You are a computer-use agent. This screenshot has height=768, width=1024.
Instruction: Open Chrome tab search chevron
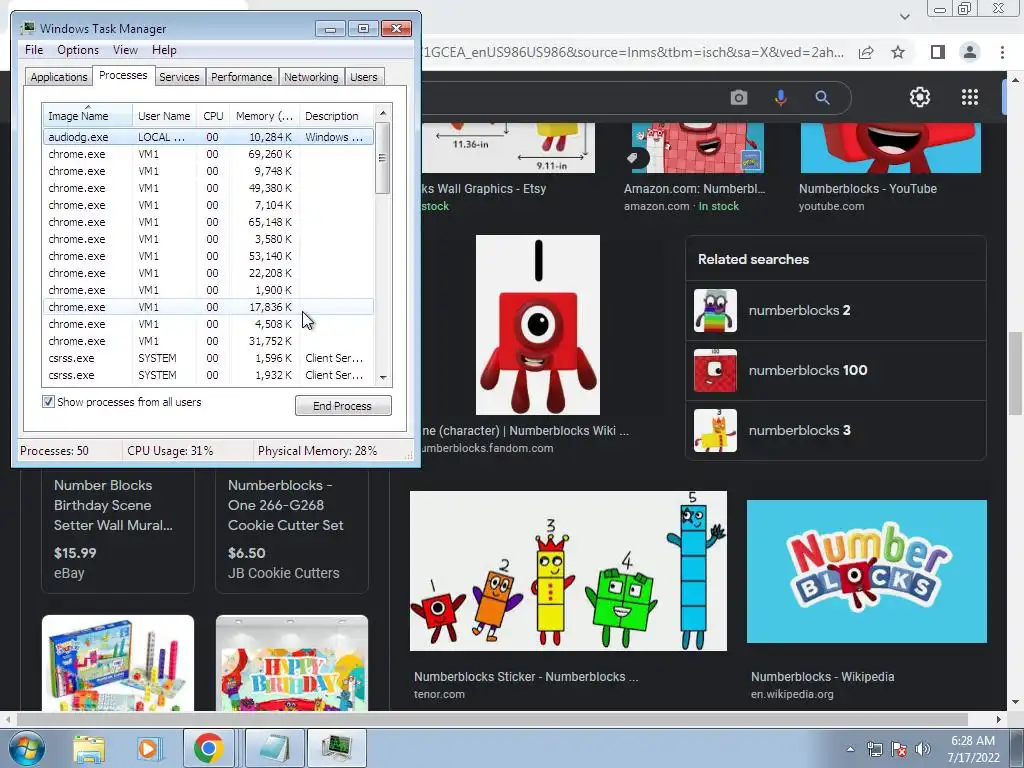pos(904,16)
